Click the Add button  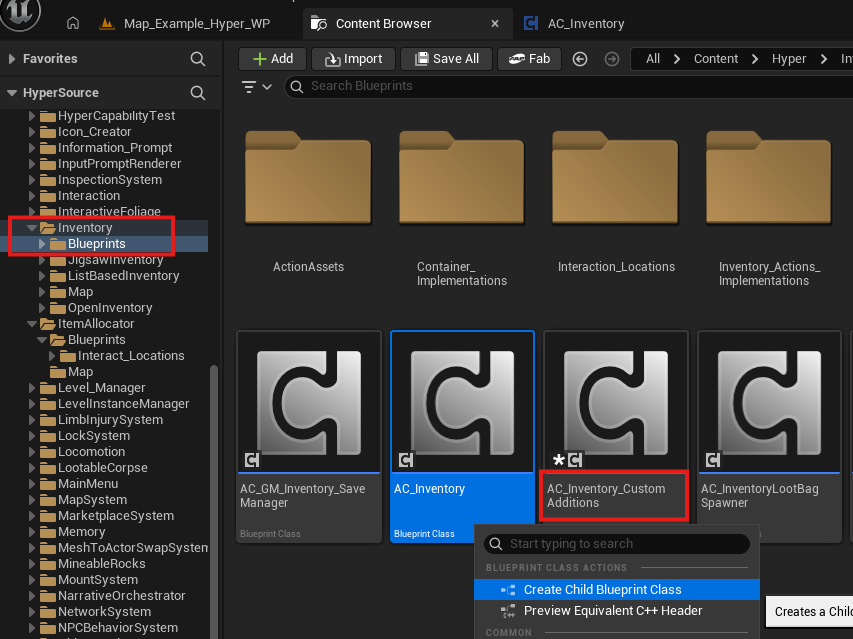tap(273, 59)
